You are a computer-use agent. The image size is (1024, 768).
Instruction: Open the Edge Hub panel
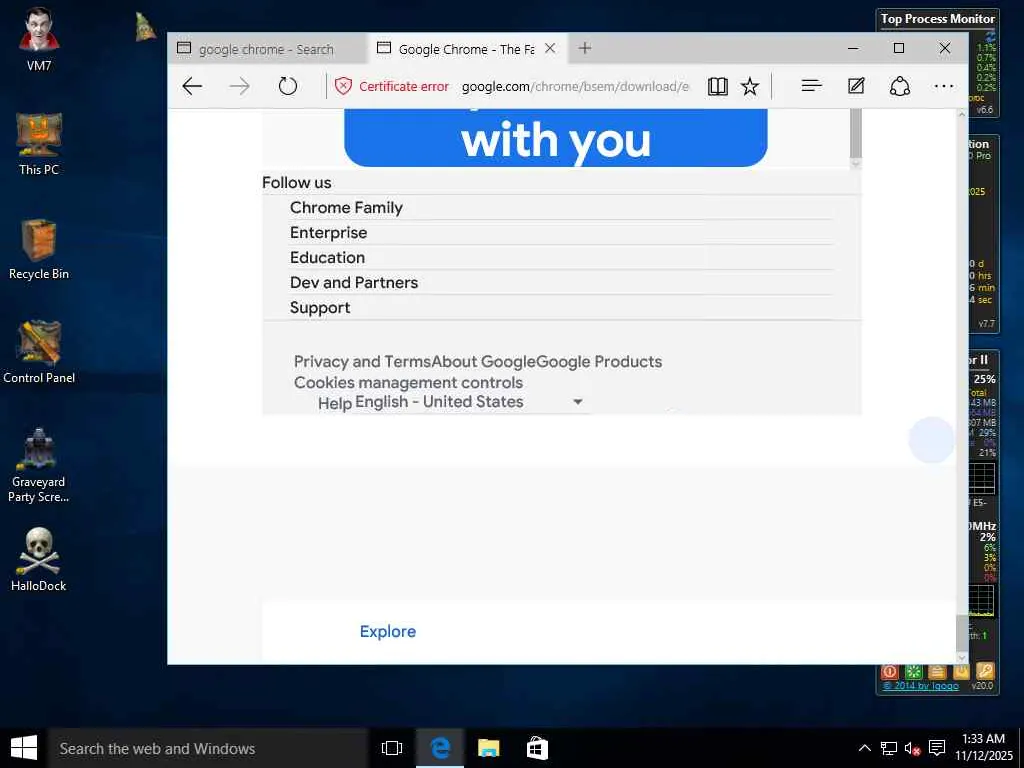[811, 86]
